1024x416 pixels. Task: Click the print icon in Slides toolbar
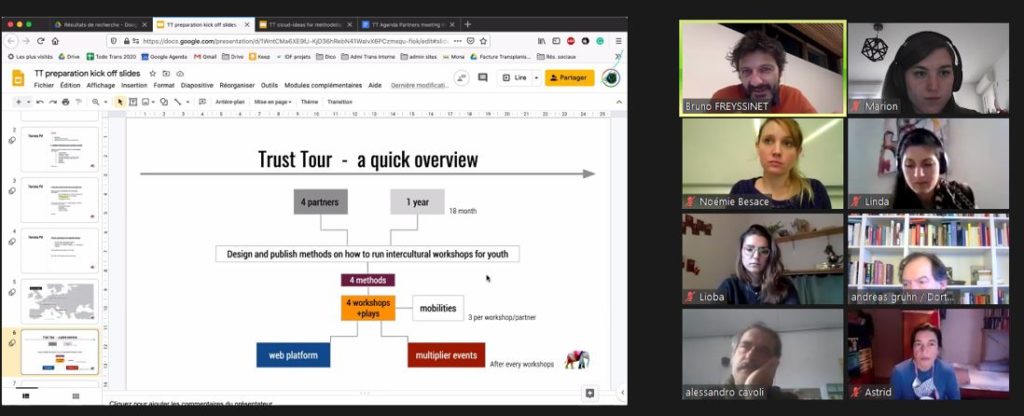point(65,102)
